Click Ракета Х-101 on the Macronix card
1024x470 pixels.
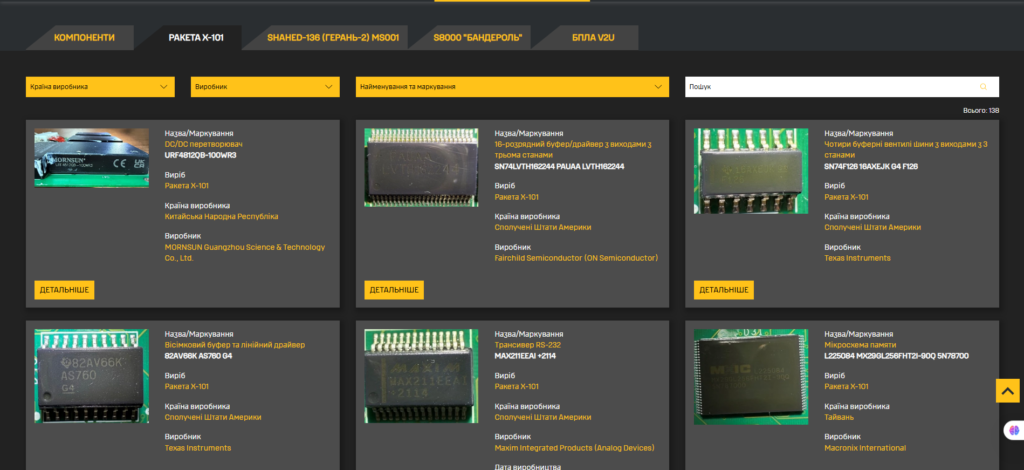(846, 386)
